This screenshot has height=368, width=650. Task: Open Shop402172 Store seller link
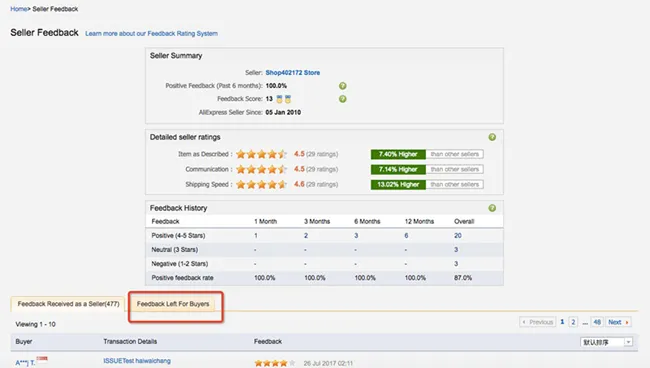[x=293, y=73]
